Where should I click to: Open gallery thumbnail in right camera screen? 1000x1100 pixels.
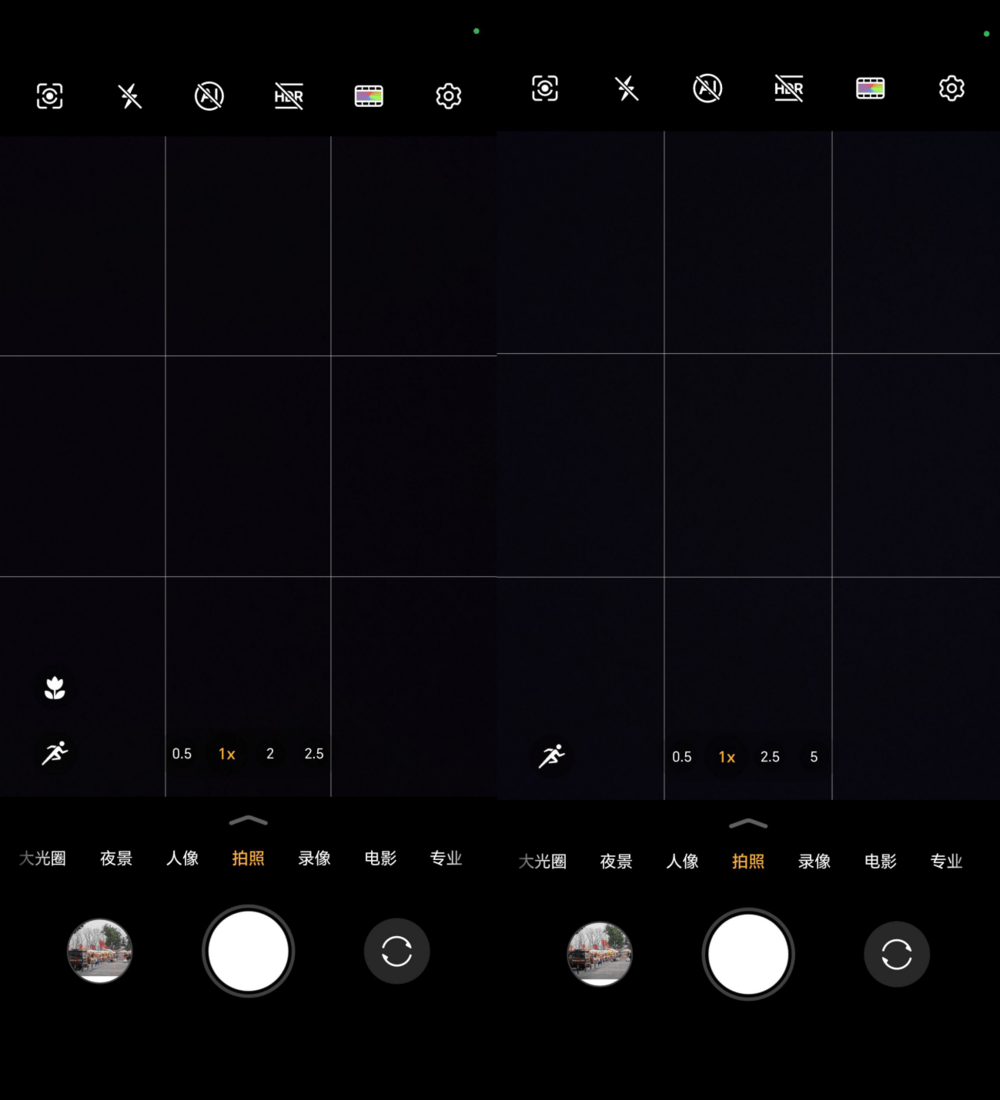coord(599,954)
